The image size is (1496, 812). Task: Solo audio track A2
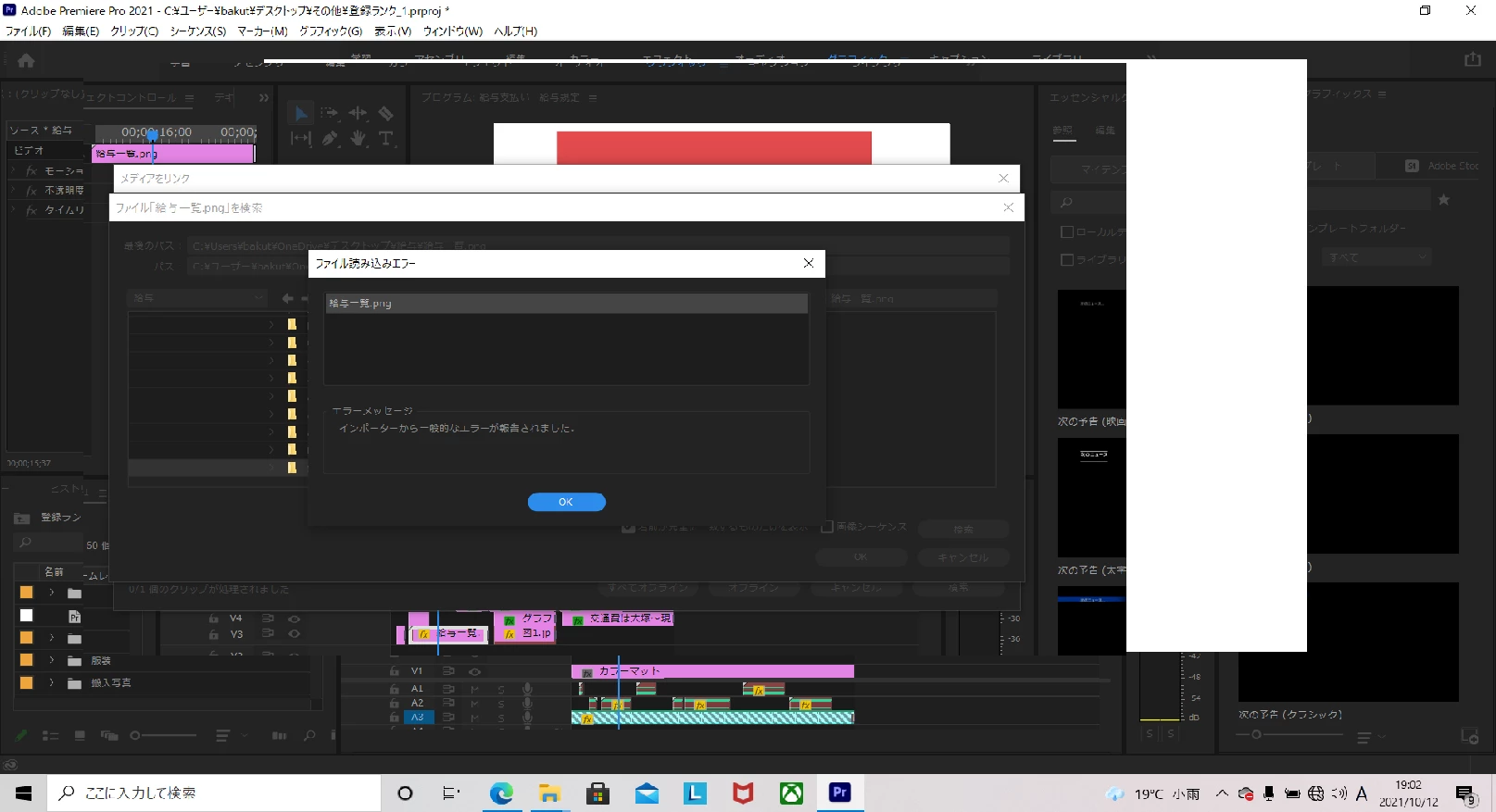point(501,703)
